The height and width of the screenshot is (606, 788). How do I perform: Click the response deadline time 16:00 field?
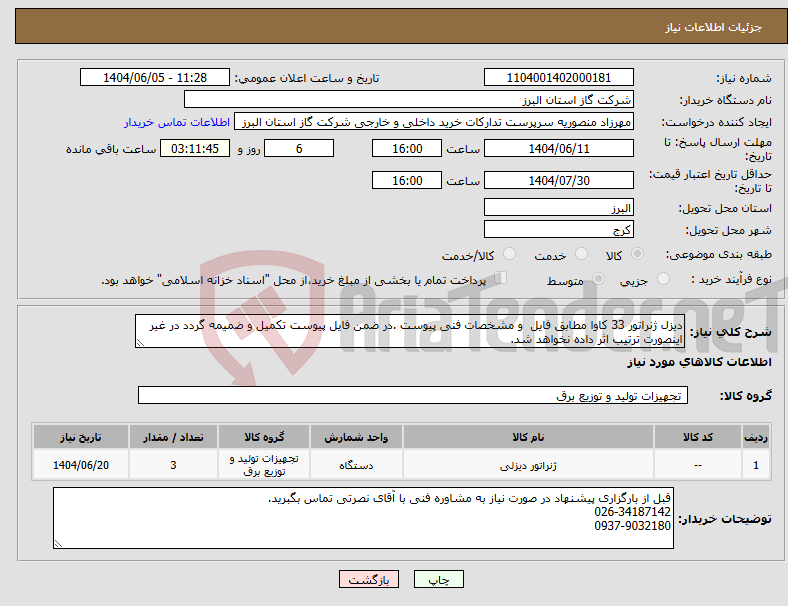(x=407, y=148)
